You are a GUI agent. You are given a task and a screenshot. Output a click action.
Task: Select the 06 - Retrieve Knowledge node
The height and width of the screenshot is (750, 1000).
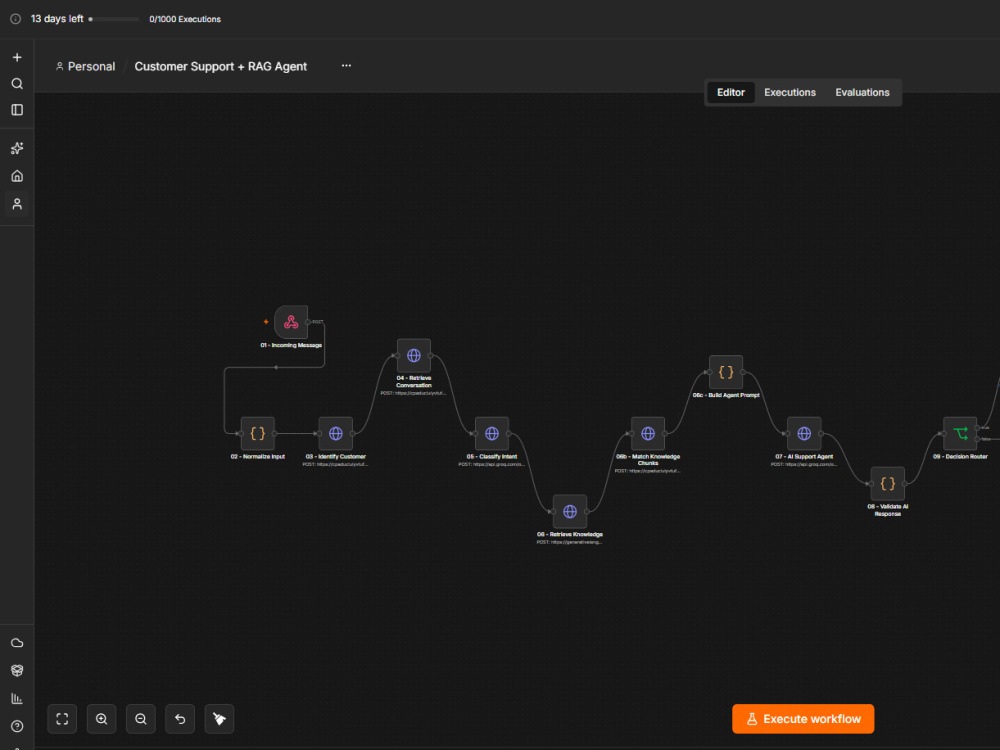click(x=570, y=511)
